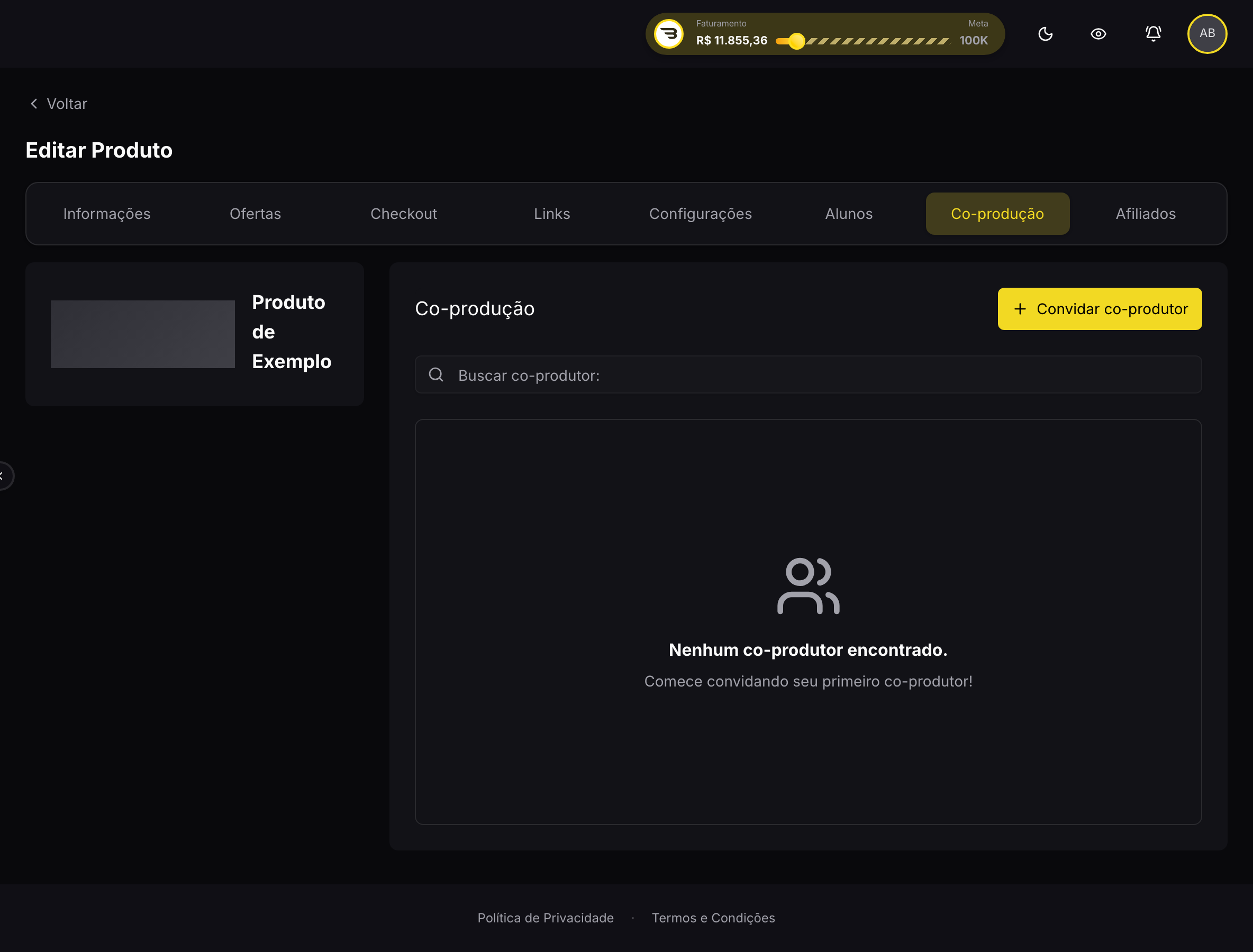The image size is (1253, 952).
Task: Toggle dark mode moon icon
Action: point(1045,34)
